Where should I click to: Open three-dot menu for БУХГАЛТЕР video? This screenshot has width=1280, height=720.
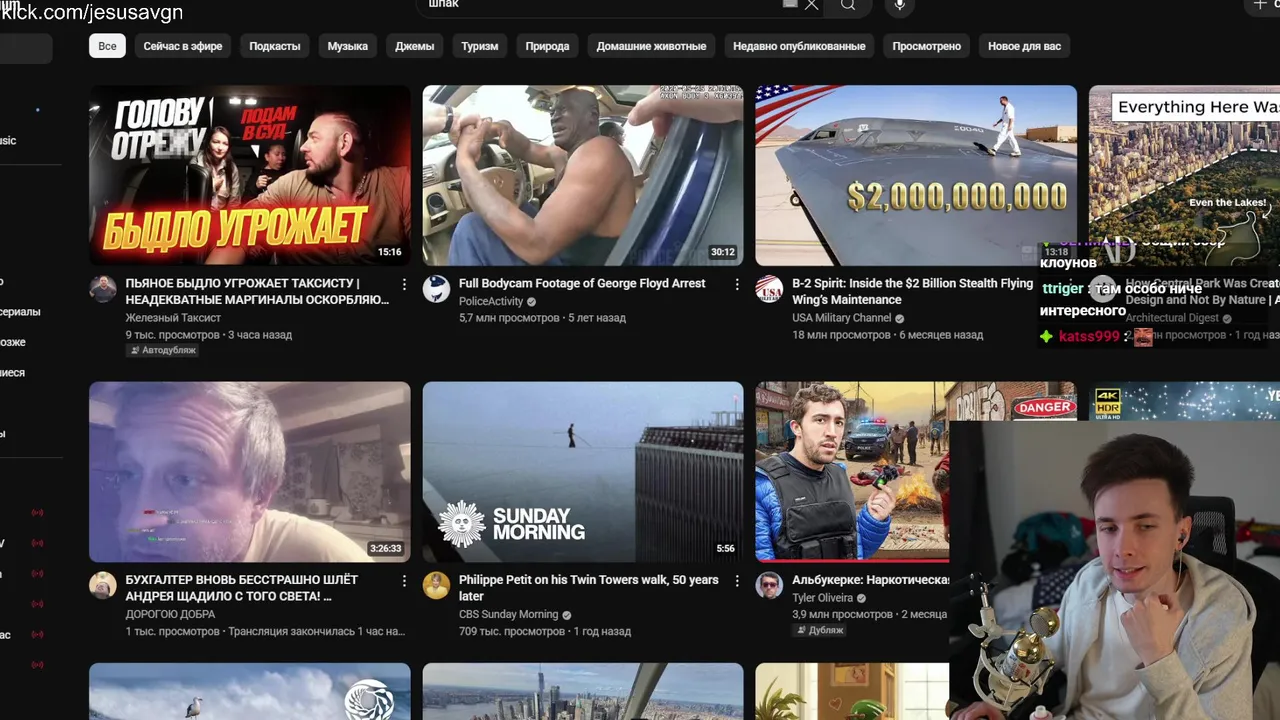click(404, 580)
